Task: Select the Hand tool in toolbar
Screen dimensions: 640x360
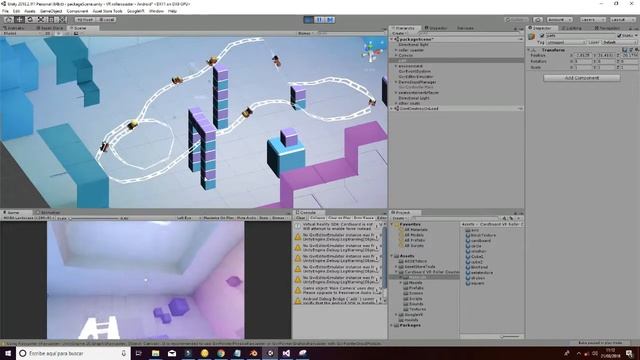Action: point(9,20)
